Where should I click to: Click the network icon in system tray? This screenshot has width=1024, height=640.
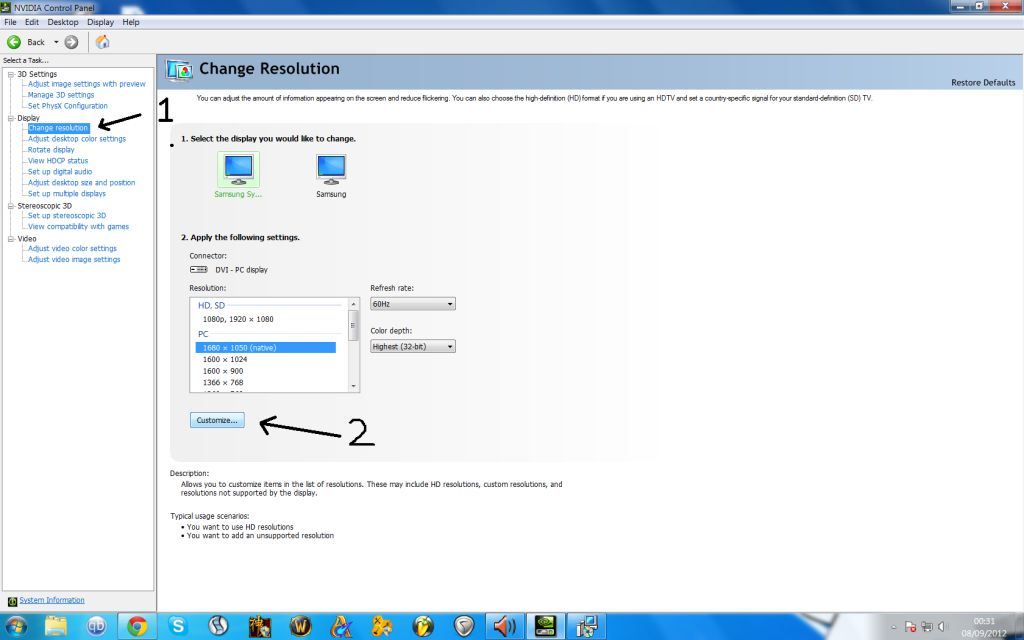[x=926, y=627]
